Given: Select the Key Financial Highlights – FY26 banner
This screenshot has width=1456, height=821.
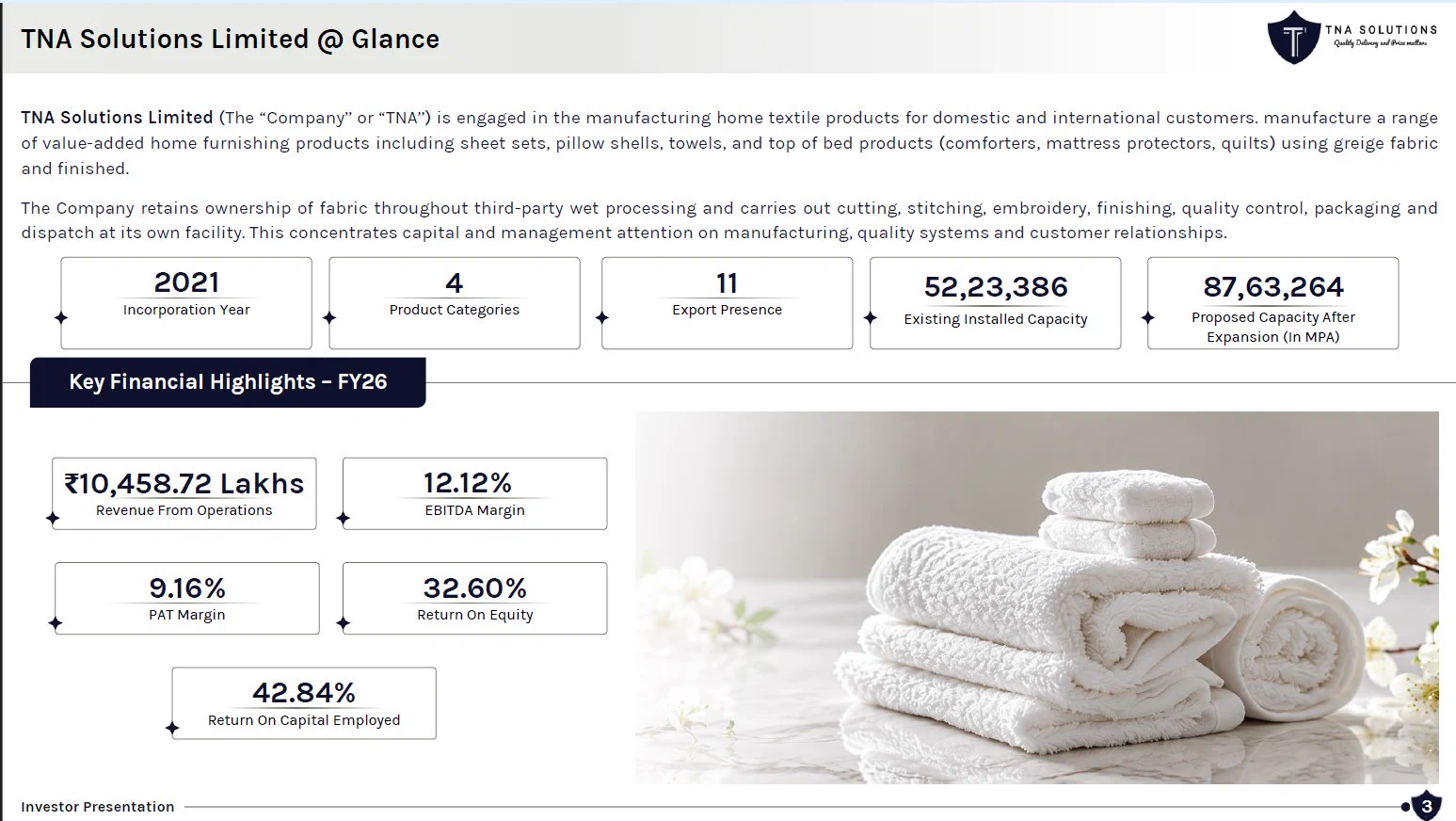Looking at the screenshot, I should coord(228,382).
